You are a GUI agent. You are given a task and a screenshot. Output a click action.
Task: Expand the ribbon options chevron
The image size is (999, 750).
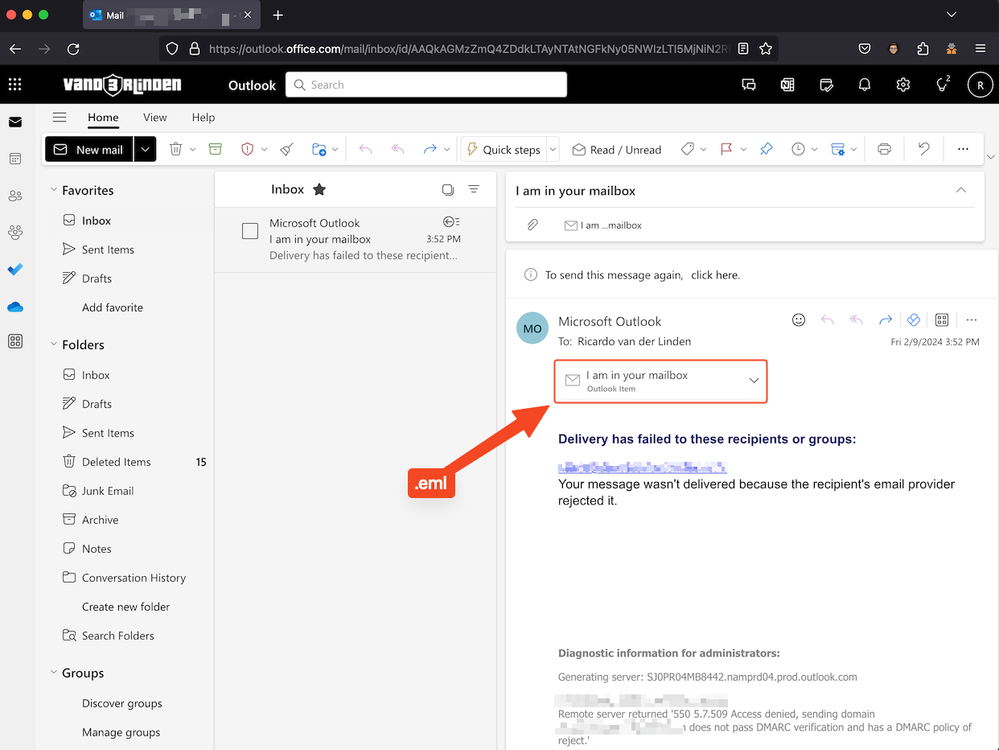[x=990, y=157]
